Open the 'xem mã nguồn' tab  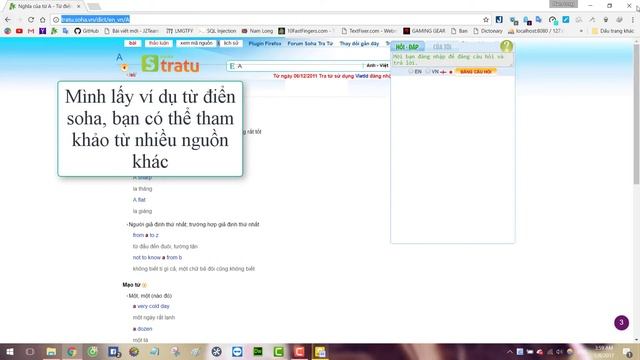196,43
